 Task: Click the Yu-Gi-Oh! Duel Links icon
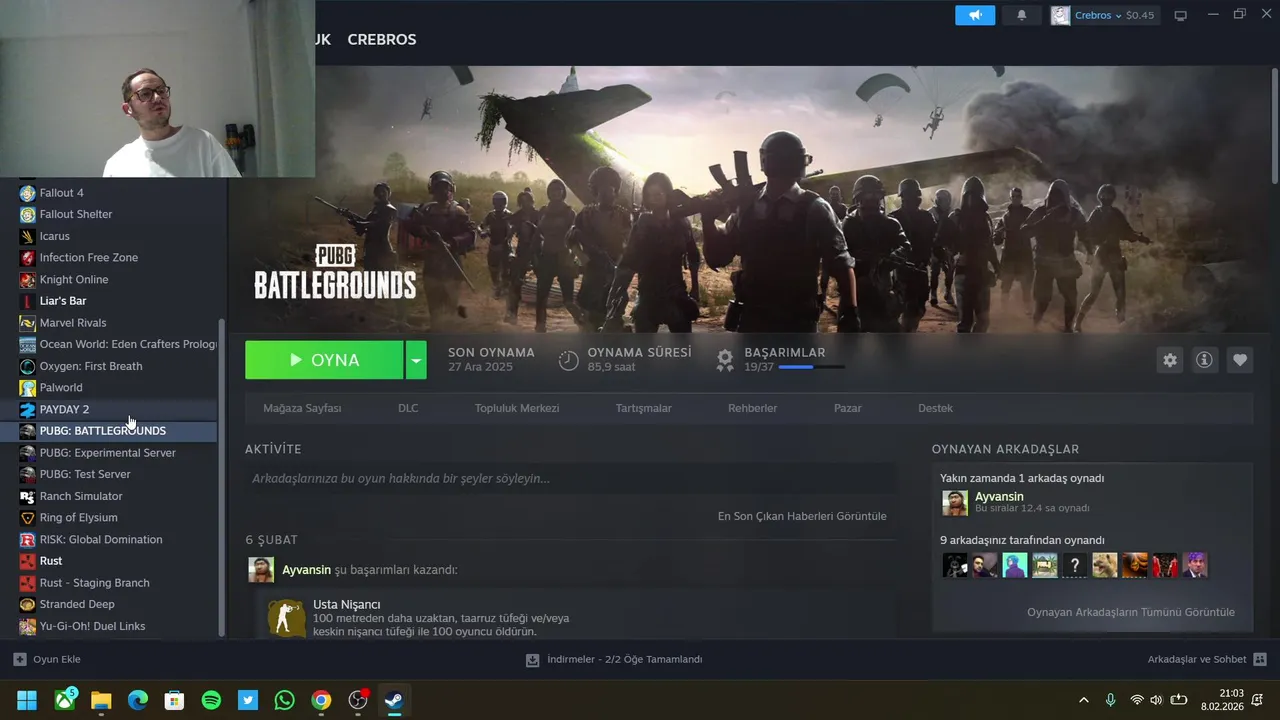coord(28,626)
